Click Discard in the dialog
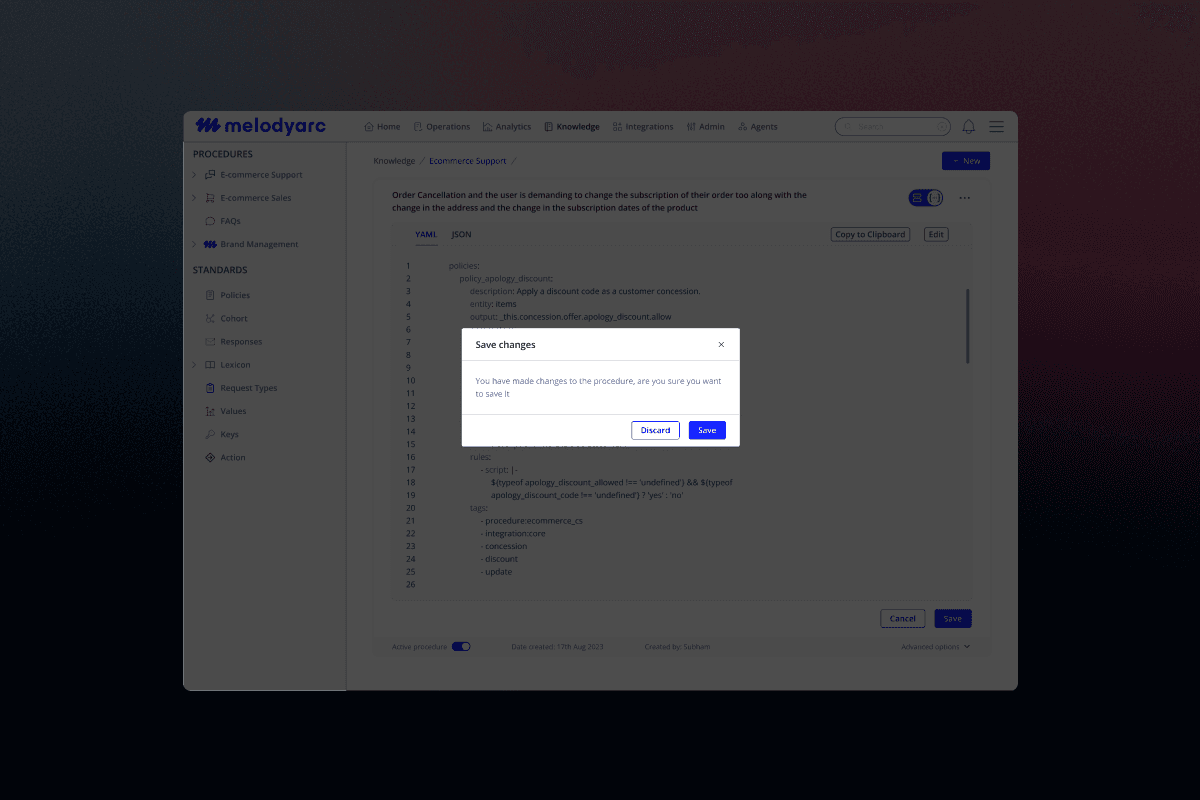The width and height of the screenshot is (1200, 800). click(656, 430)
